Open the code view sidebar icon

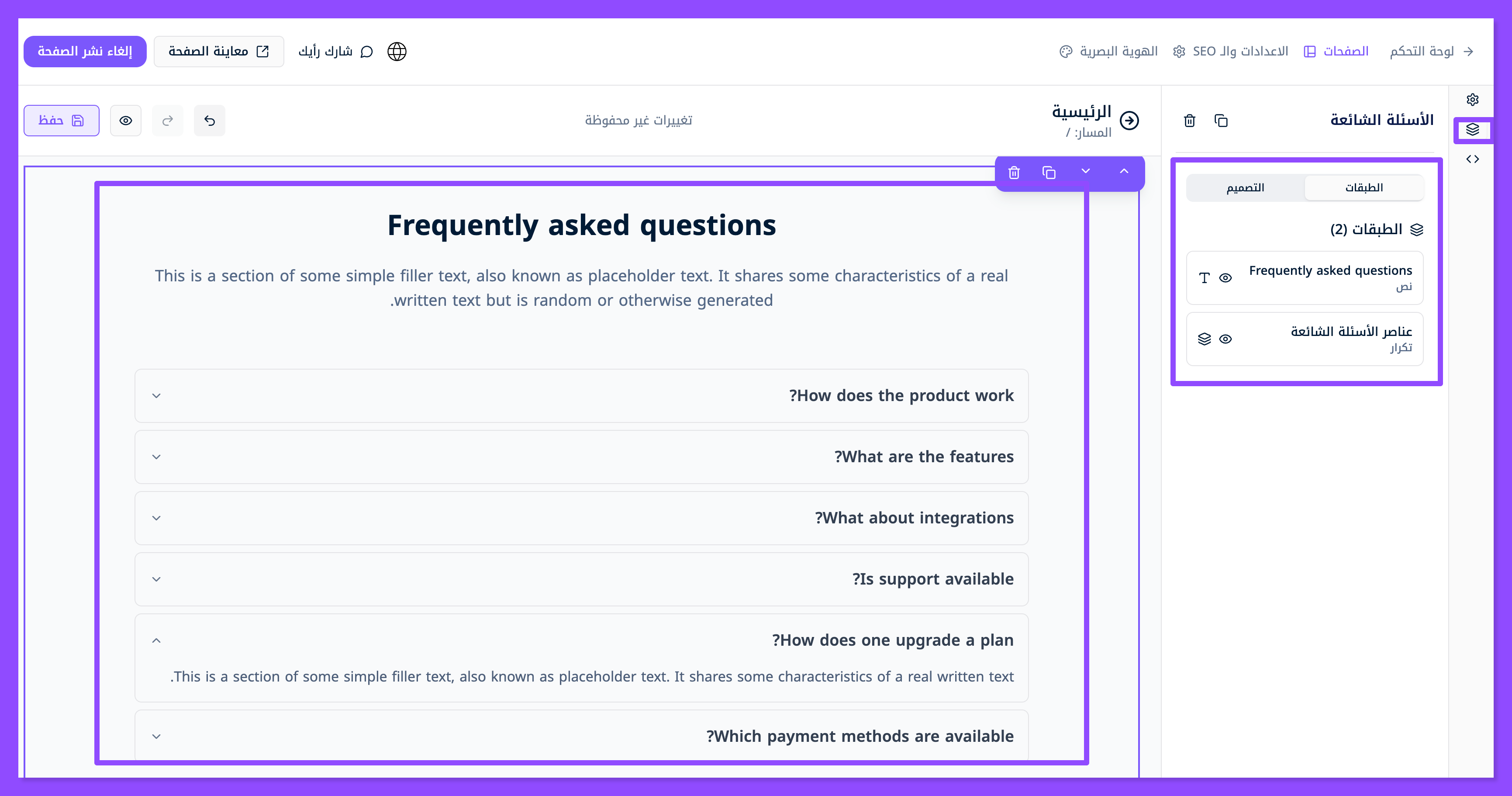1472,159
